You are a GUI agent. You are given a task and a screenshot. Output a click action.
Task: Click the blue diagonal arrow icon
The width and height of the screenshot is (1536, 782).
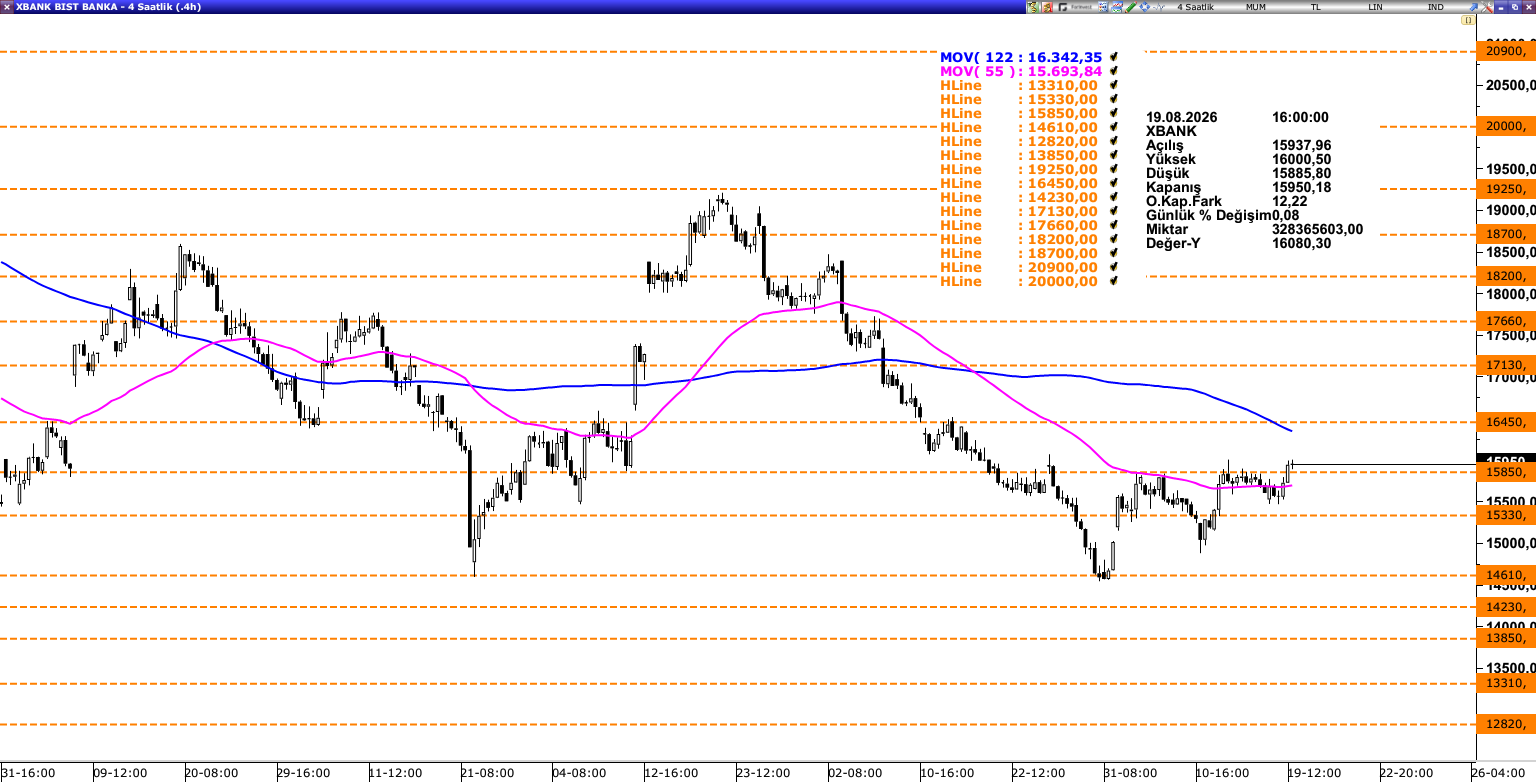click(x=1473, y=7)
